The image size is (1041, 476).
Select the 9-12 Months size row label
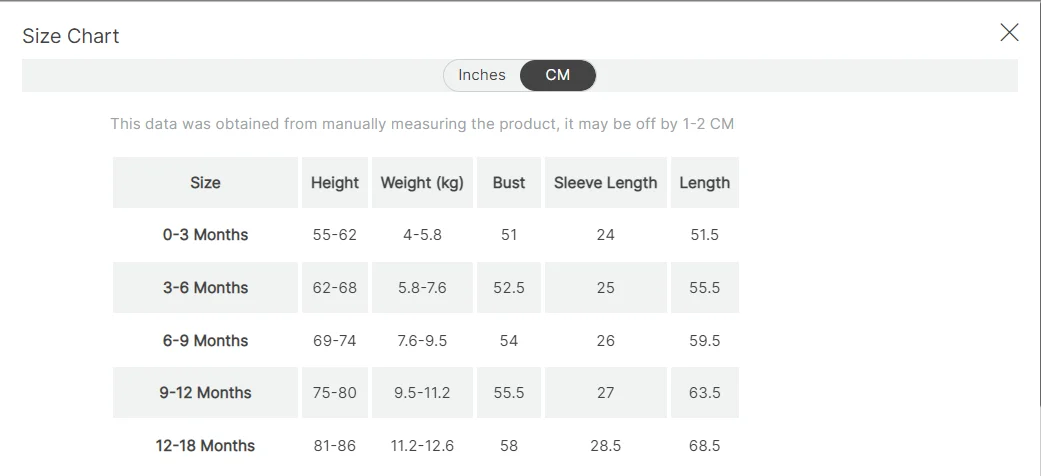pos(205,393)
